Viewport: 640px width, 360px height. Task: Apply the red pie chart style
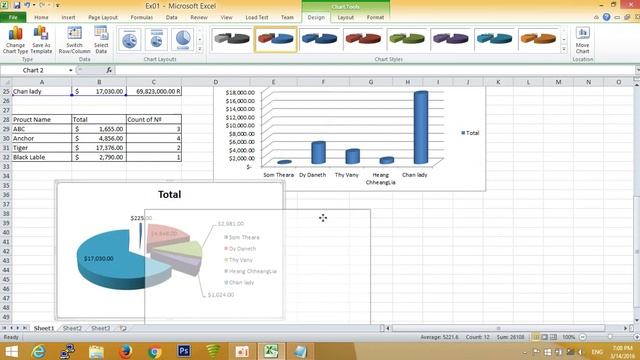click(363, 39)
